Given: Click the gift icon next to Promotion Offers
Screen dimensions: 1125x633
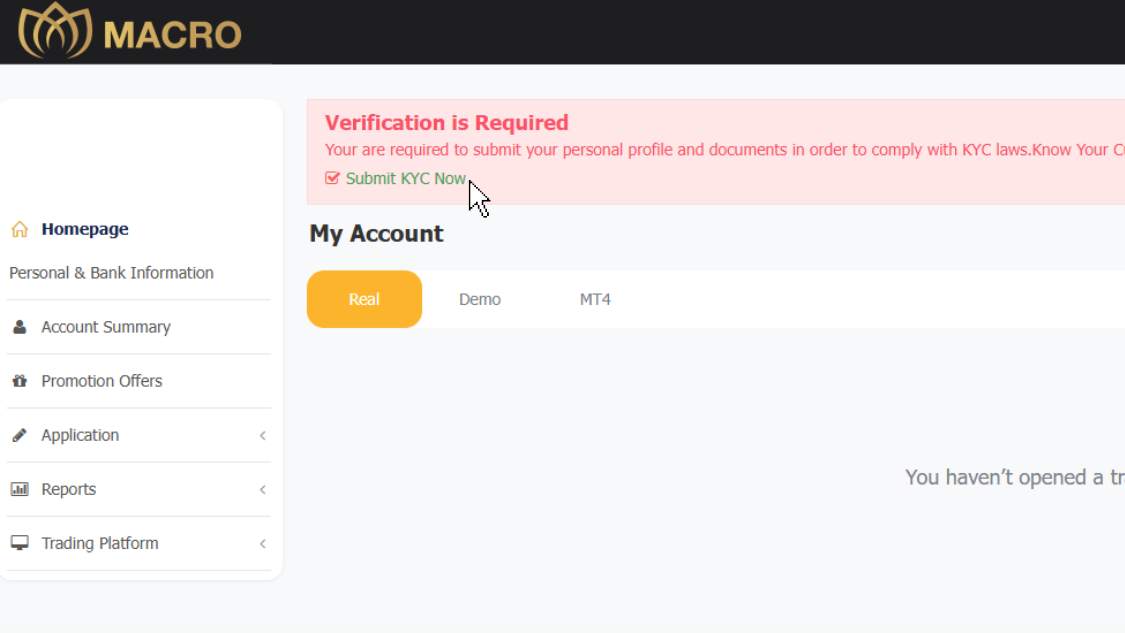Looking at the screenshot, I should click(18, 380).
